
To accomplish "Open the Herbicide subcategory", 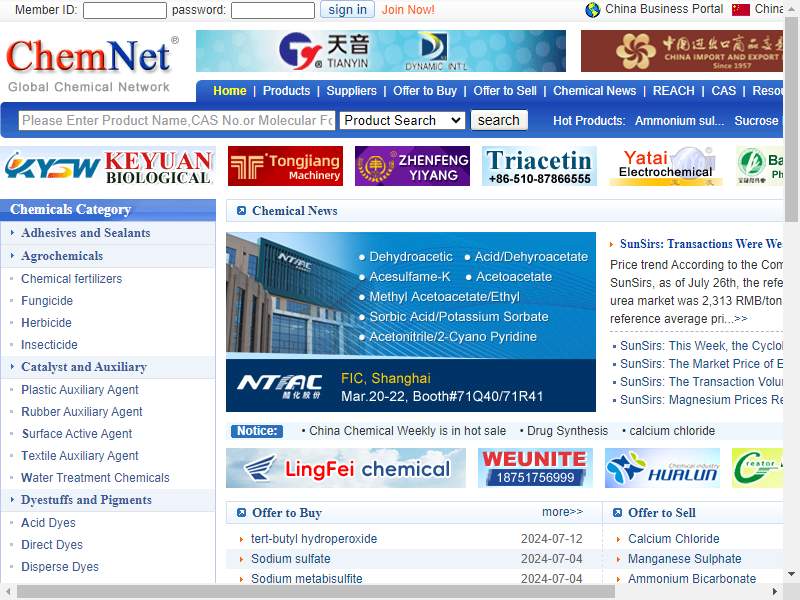I will [46, 322].
